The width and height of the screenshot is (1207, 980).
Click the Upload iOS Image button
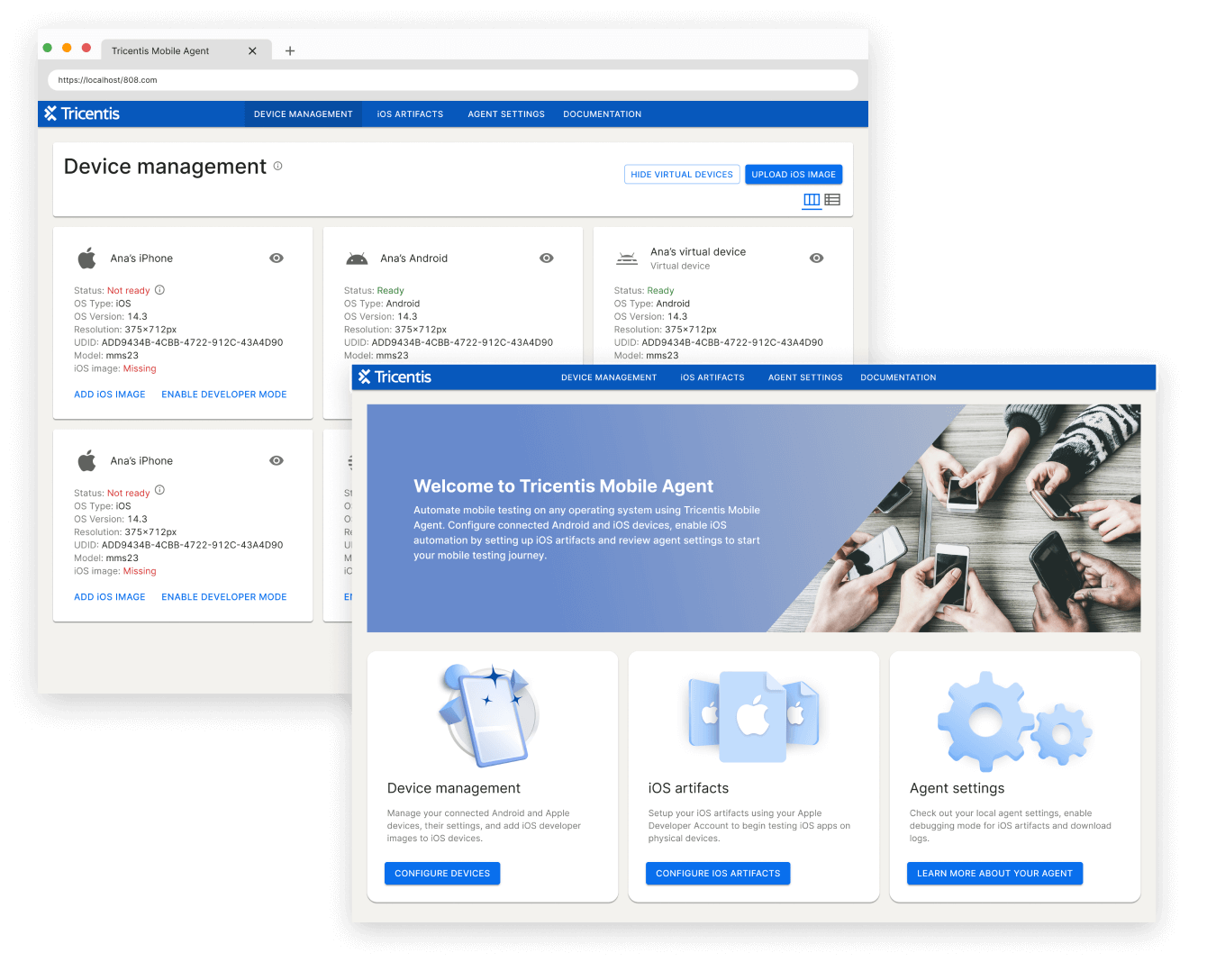tap(794, 174)
